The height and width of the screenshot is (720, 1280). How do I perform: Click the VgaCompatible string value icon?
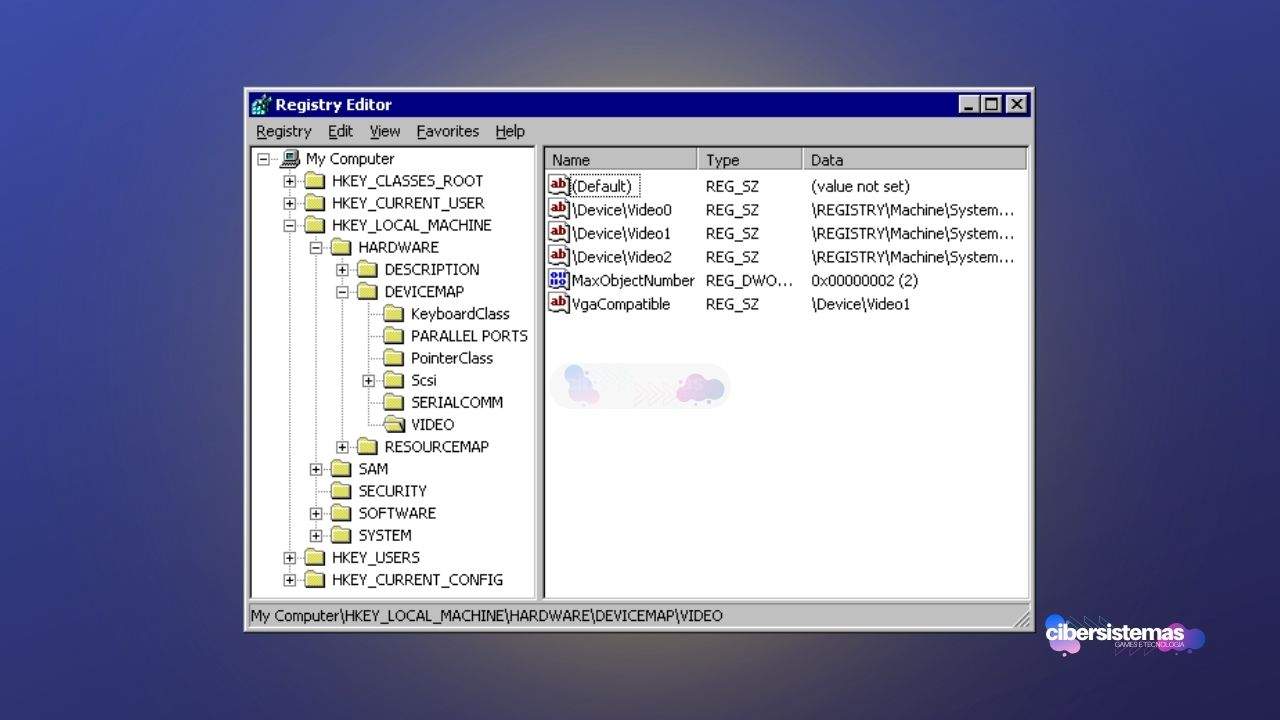pos(559,303)
